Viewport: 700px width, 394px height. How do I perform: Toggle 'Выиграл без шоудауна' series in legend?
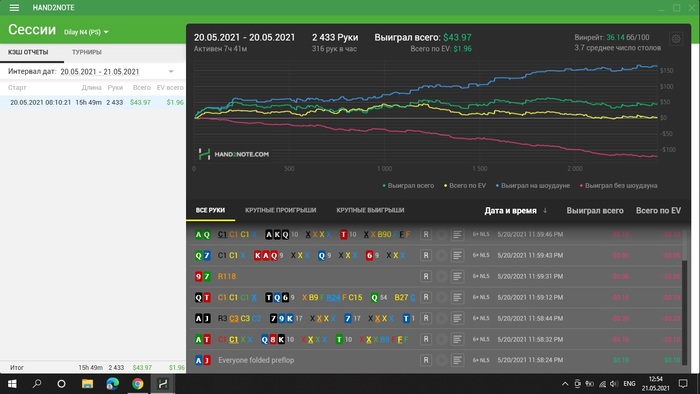click(x=618, y=186)
